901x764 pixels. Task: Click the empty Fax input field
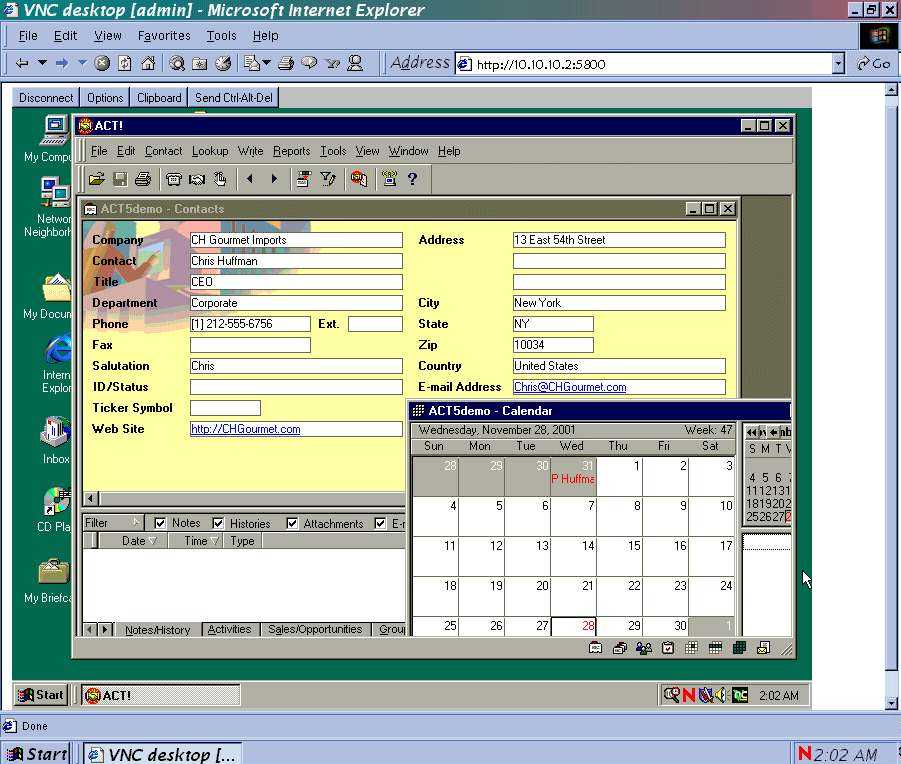[250, 345]
